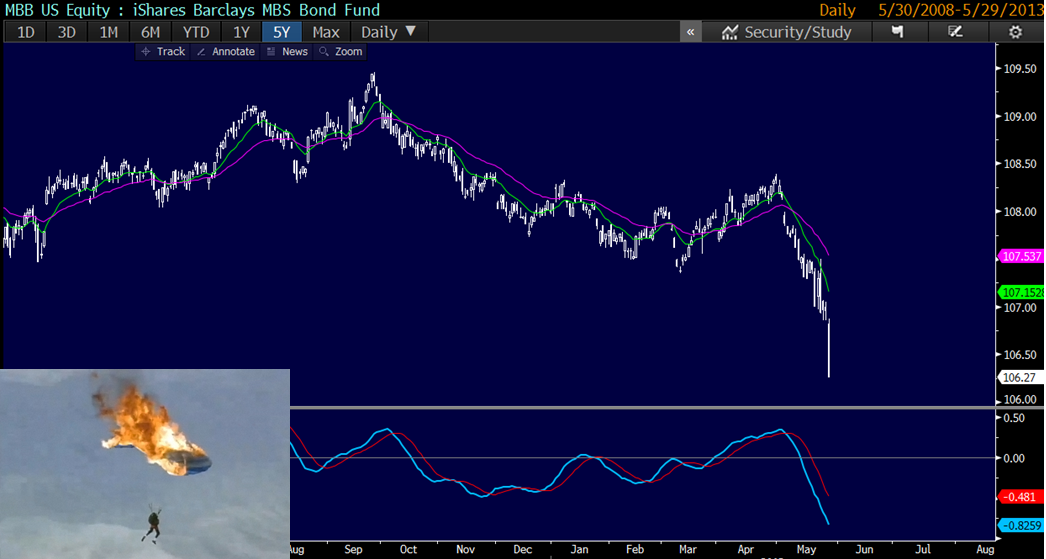Activate the Zoom tool
This screenshot has height=559, width=1046.
click(x=340, y=51)
